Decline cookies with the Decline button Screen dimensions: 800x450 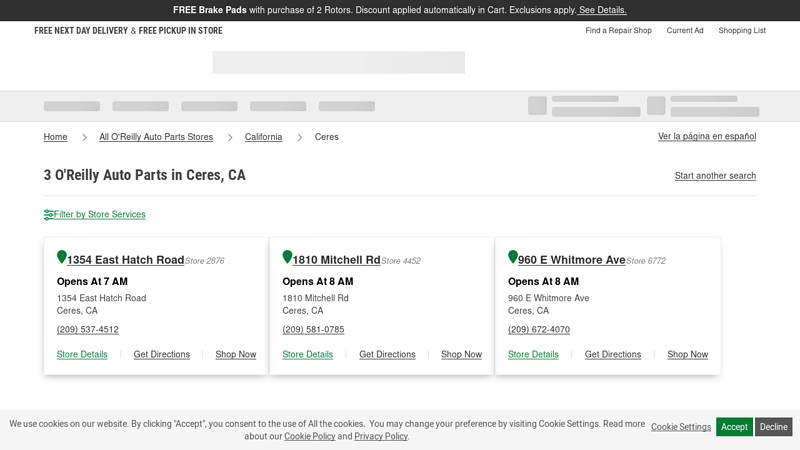[x=773, y=427]
